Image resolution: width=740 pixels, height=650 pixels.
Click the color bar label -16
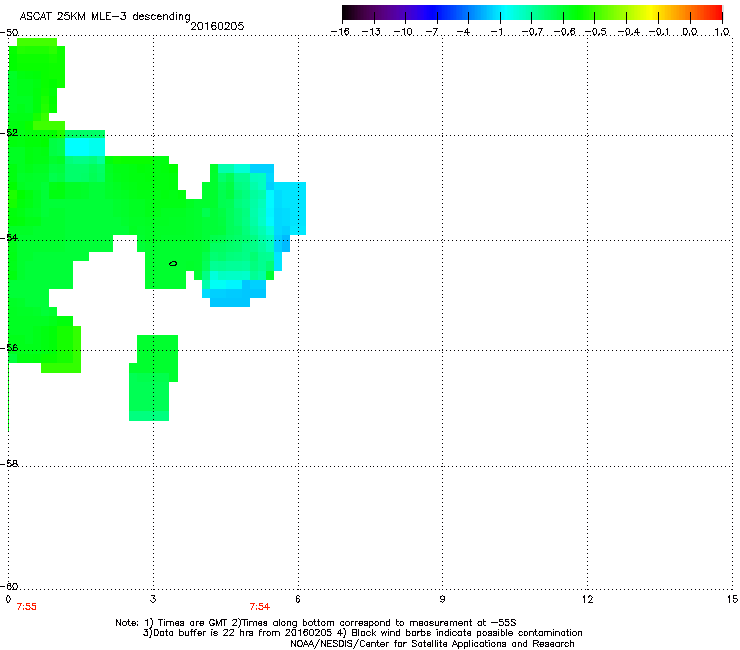(x=340, y=32)
